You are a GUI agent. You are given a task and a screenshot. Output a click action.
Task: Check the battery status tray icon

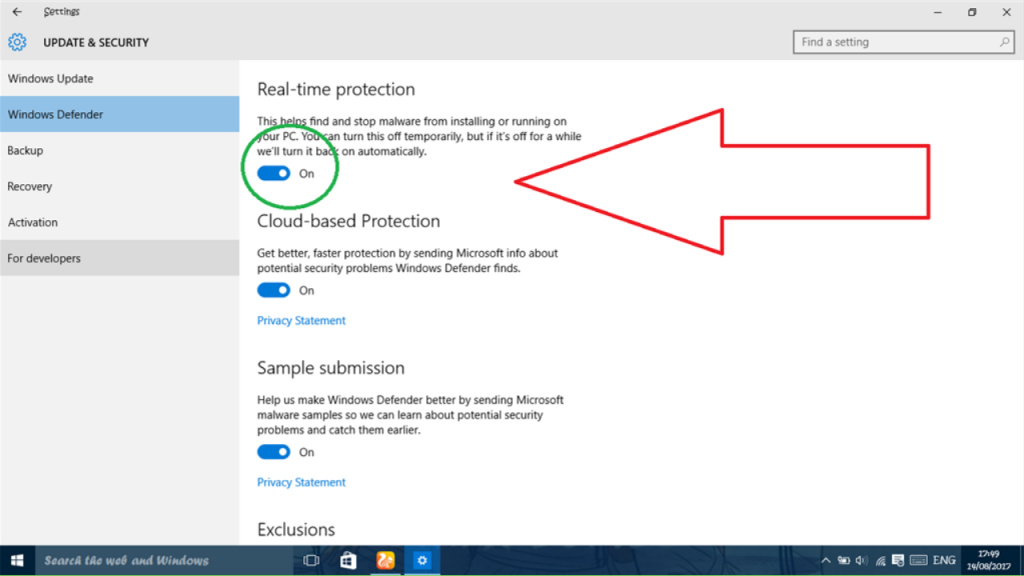click(844, 560)
